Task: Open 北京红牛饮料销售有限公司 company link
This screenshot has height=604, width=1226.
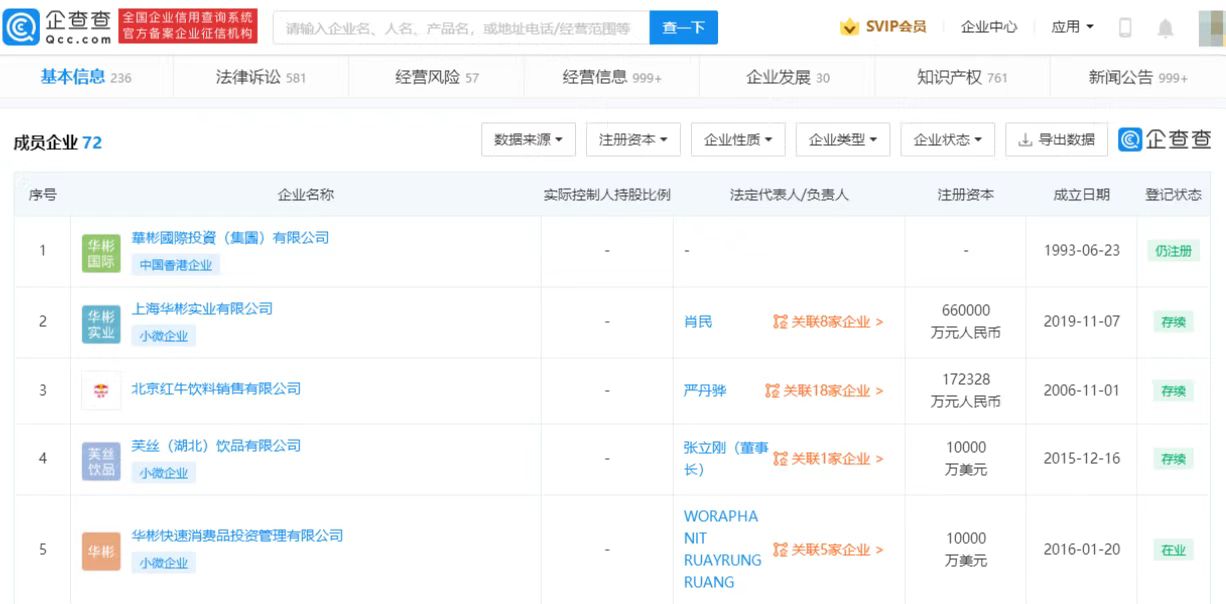Action: [x=216, y=388]
